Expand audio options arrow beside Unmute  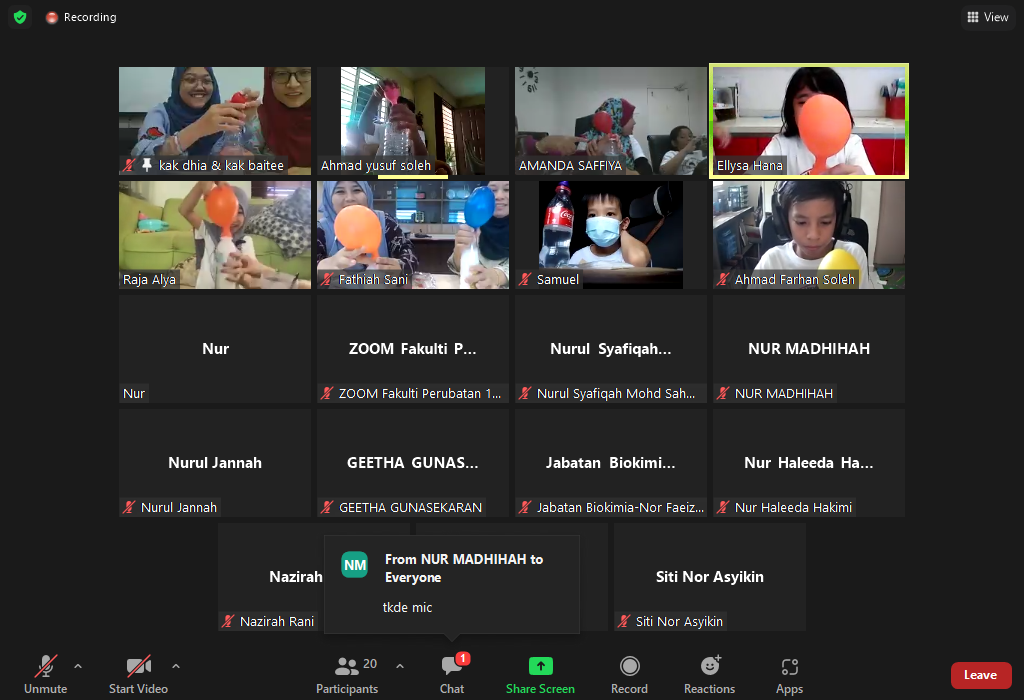click(x=78, y=666)
